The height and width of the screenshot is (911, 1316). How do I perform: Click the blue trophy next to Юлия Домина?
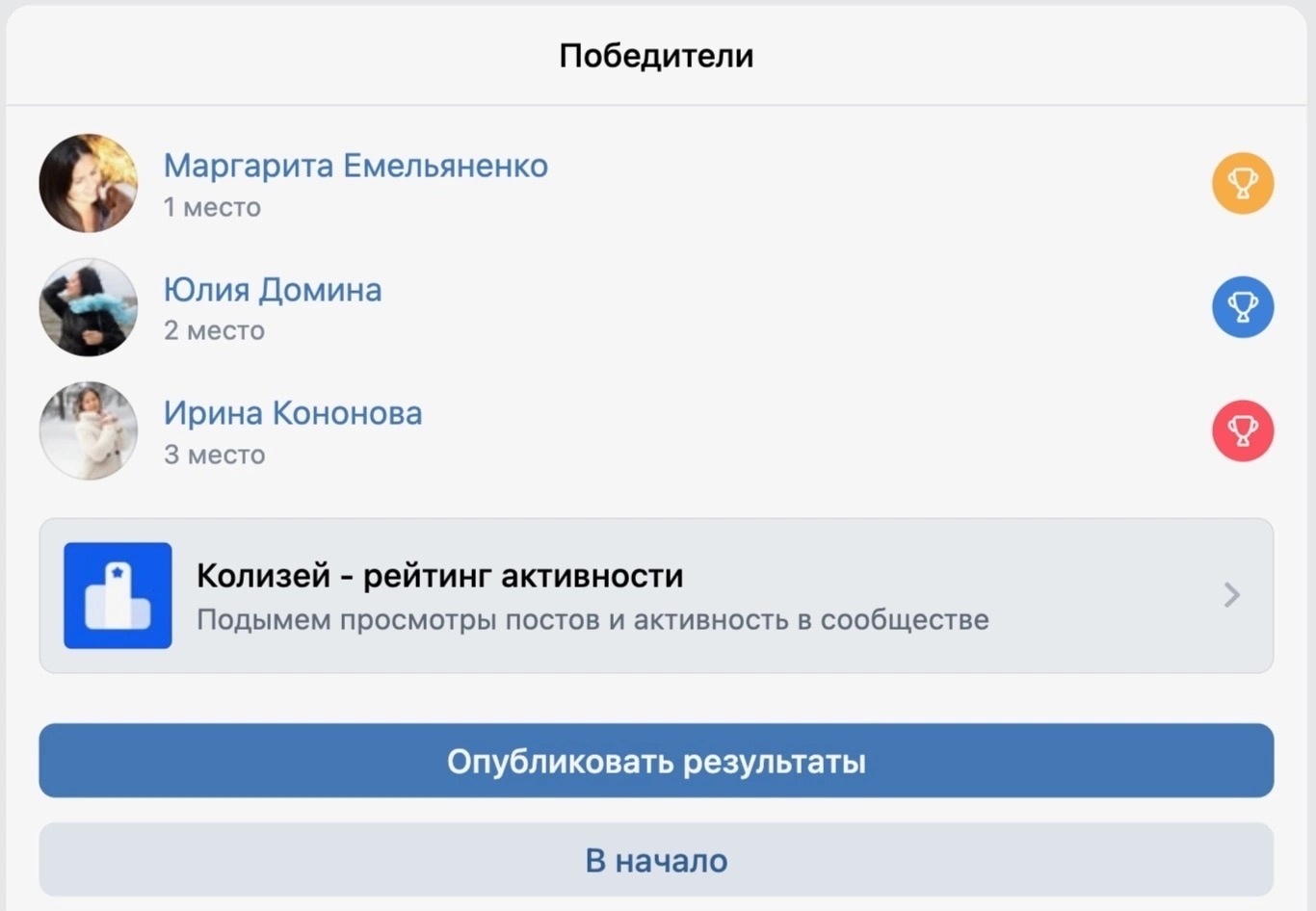click(x=1242, y=307)
